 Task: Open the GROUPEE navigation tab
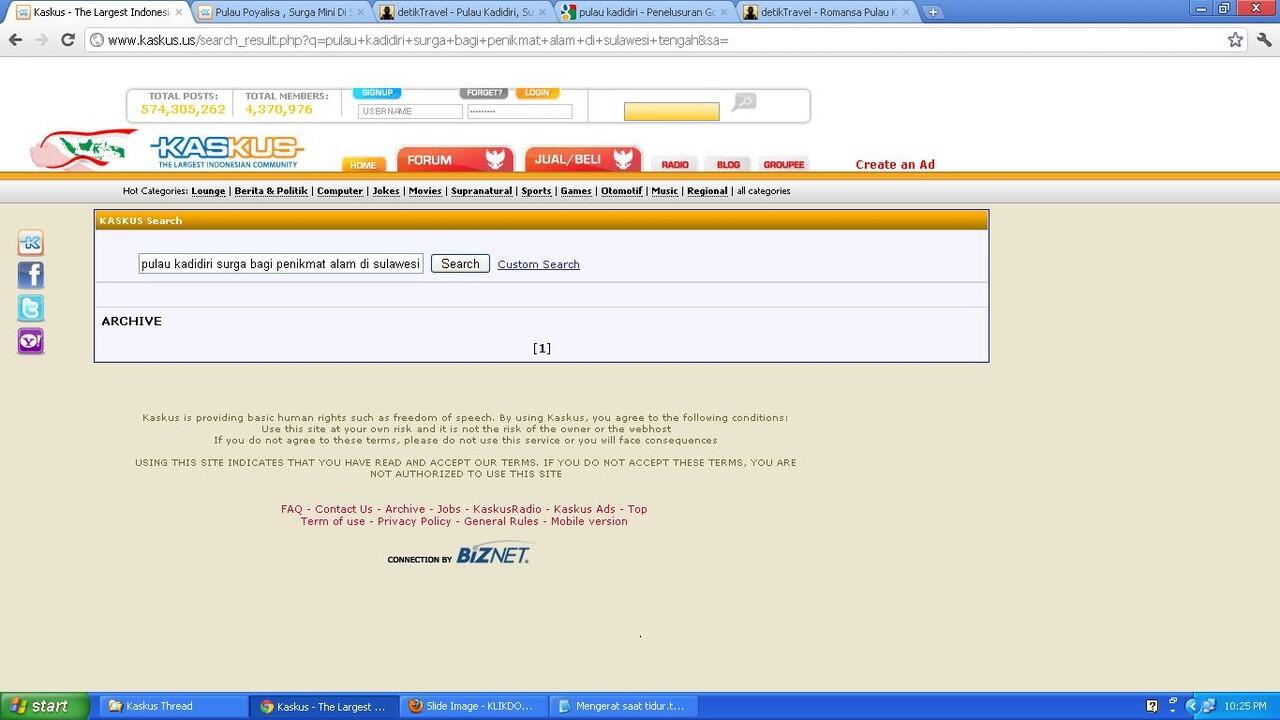pos(783,164)
